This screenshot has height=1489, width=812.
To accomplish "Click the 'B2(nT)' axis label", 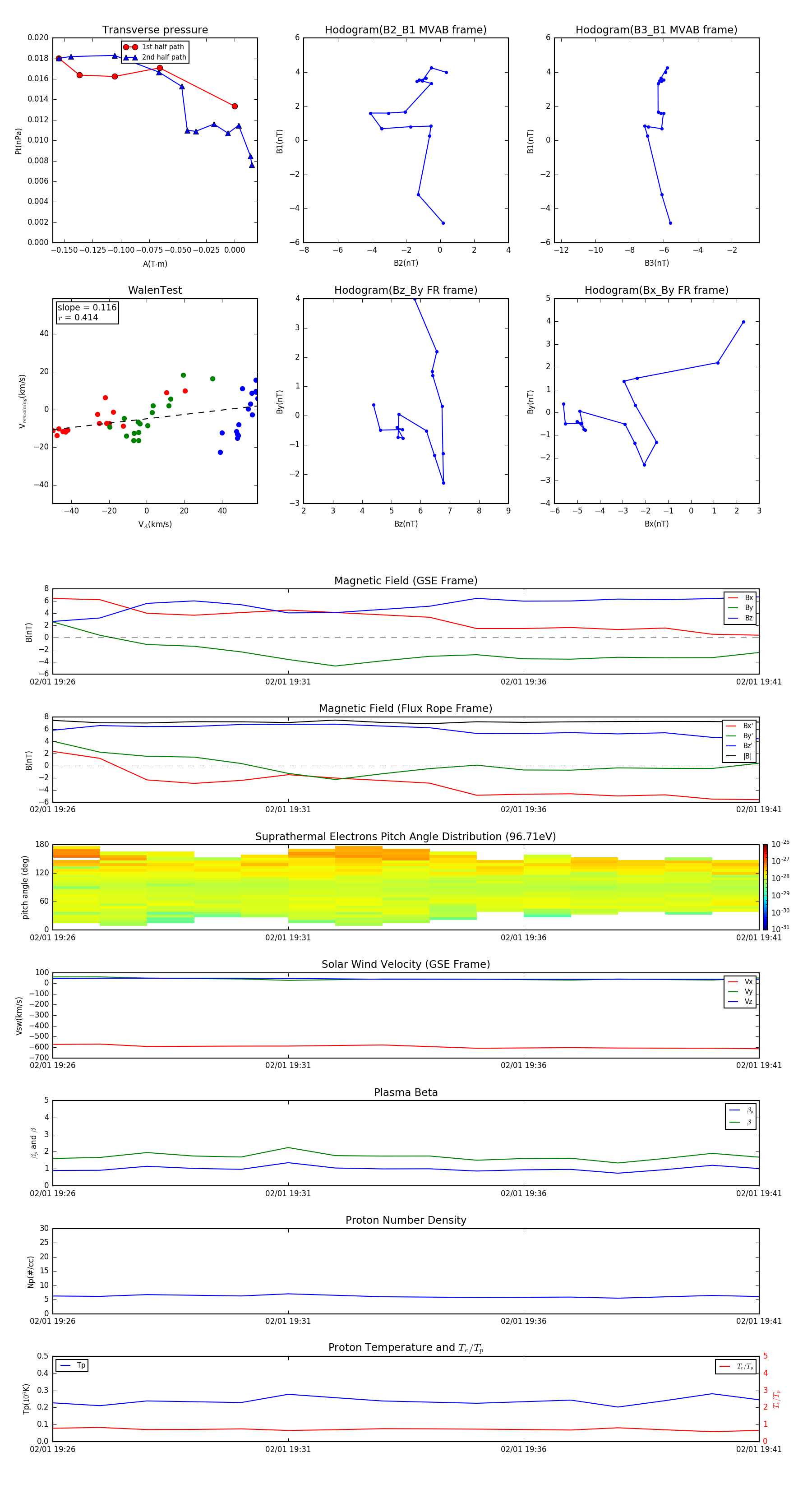I will (406, 263).
